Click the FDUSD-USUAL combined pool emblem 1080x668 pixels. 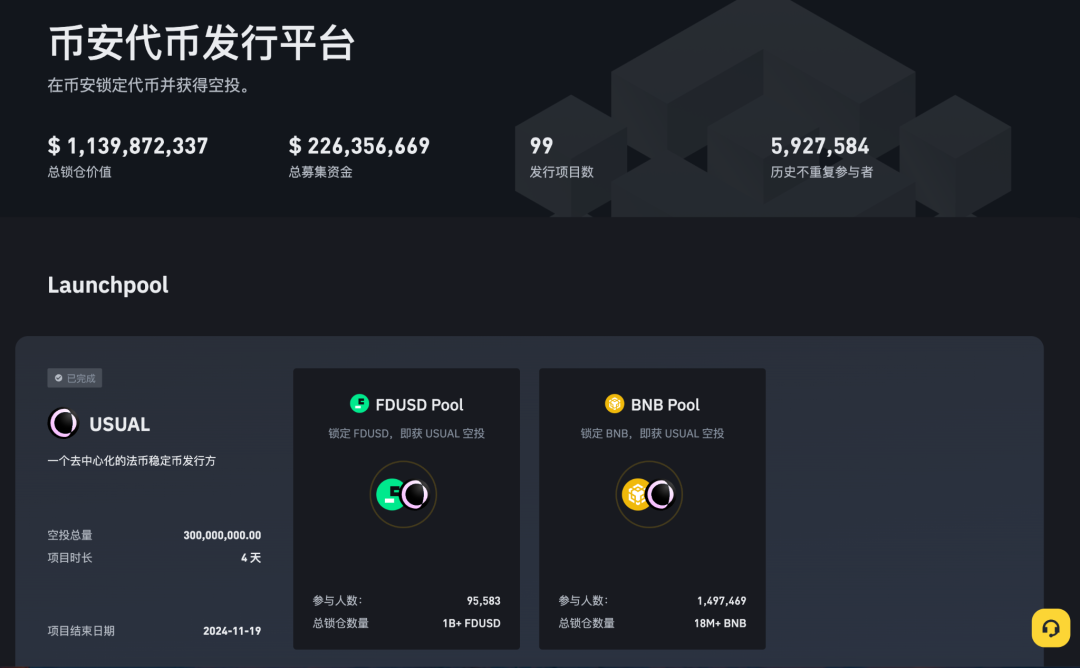pyautogui.click(x=403, y=493)
